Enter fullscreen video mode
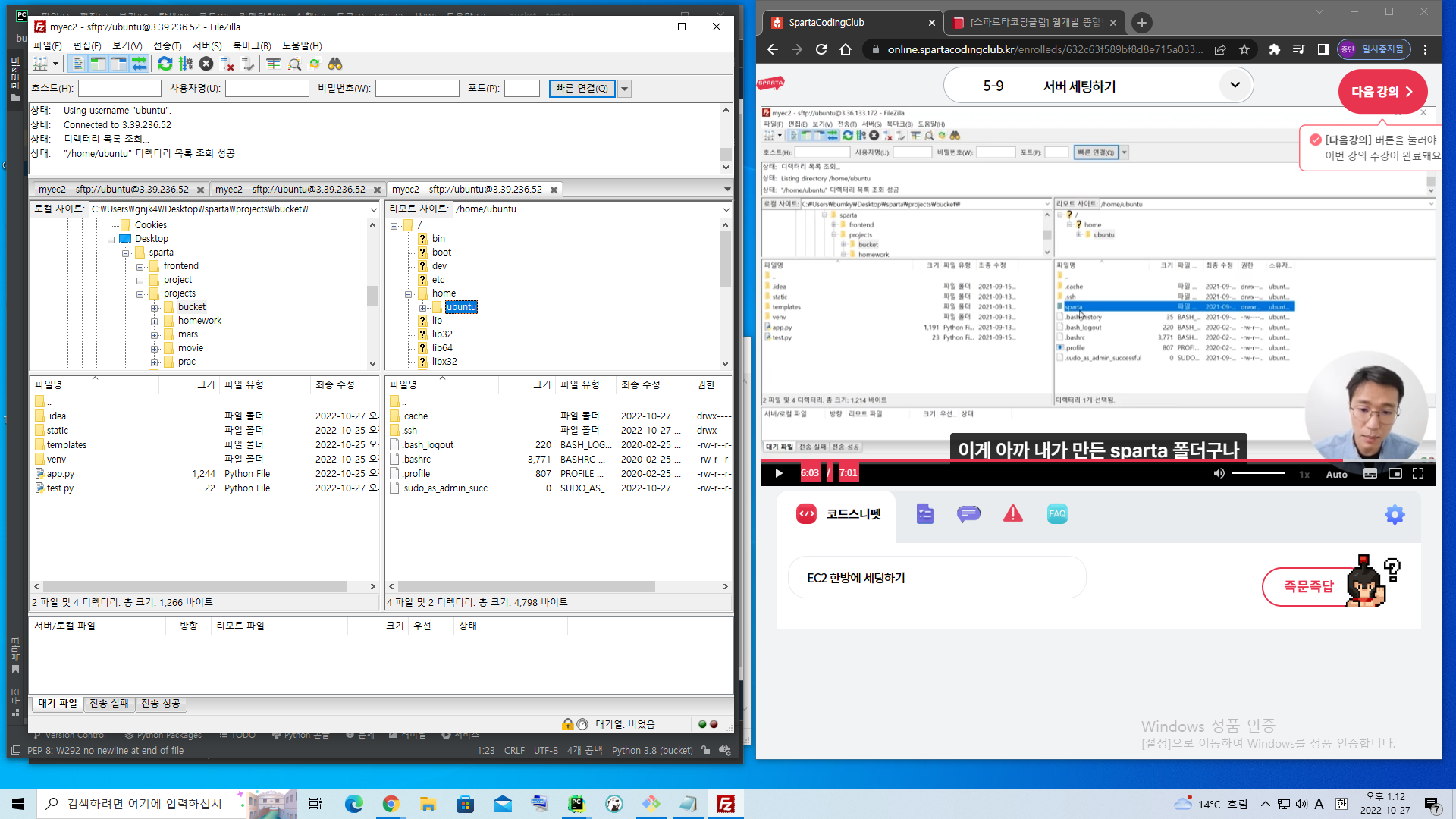1456x819 pixels. tap(1418, 474)
